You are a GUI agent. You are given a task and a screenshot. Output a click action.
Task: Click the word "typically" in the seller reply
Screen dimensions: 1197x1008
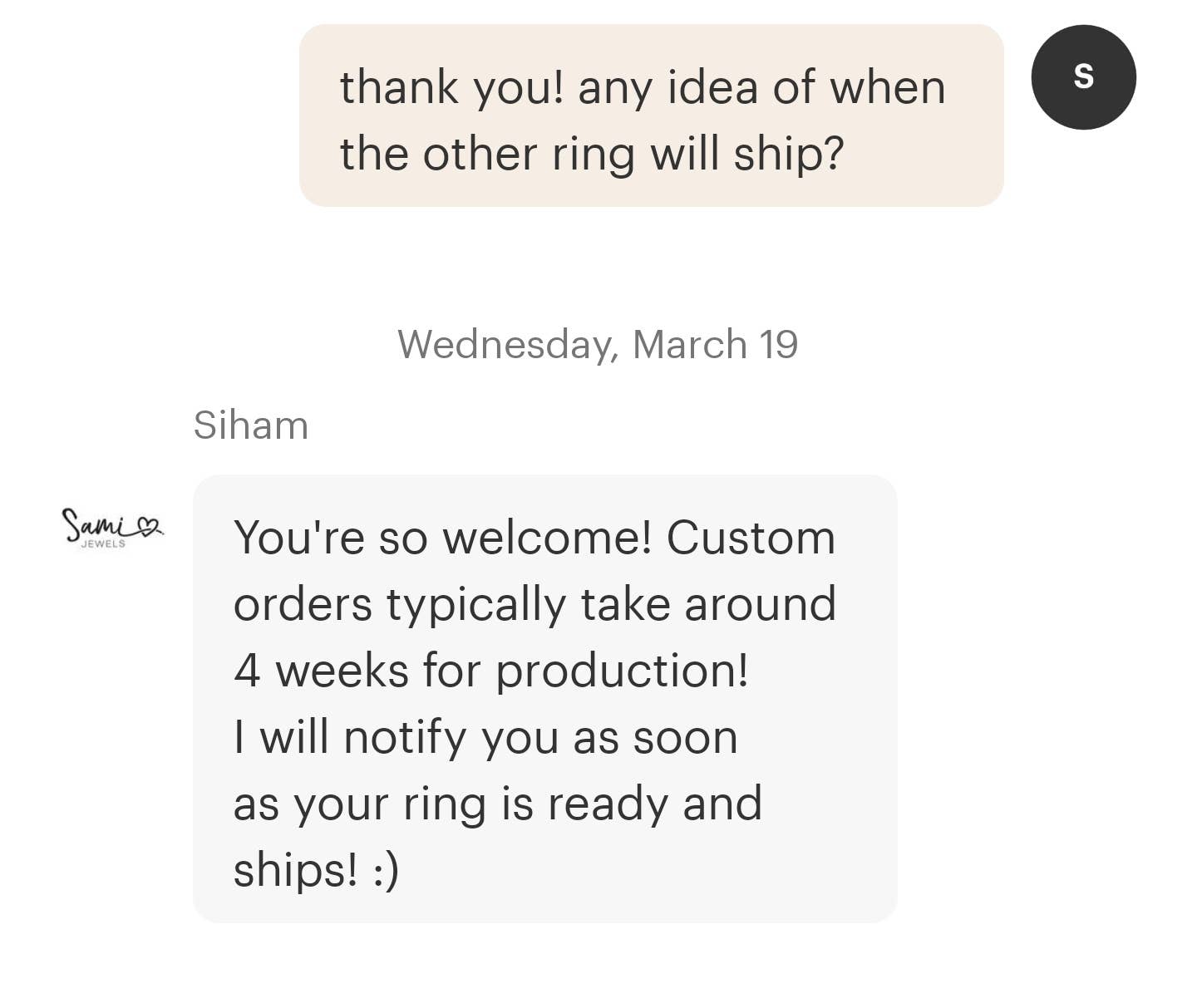click(x=475, y=604)
